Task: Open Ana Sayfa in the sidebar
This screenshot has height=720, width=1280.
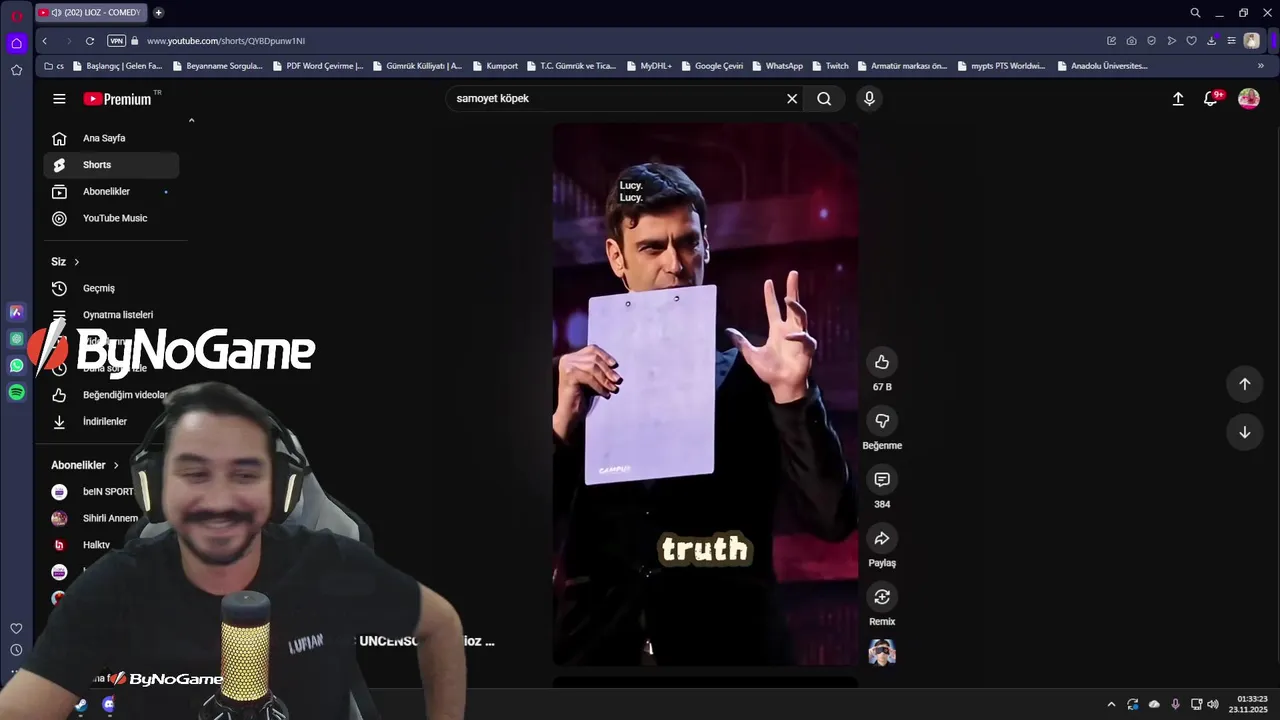Action: [111, 138]
